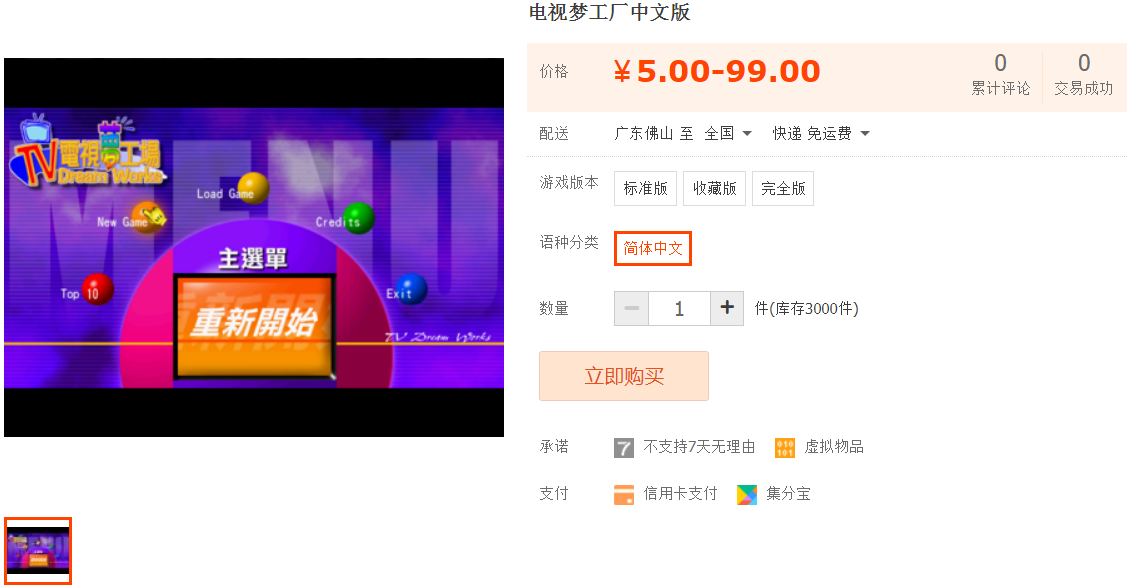Select the 完全版 game version
Viewport: 1130px width, 585px height.
pyautogui.click(x=783, y=189)
